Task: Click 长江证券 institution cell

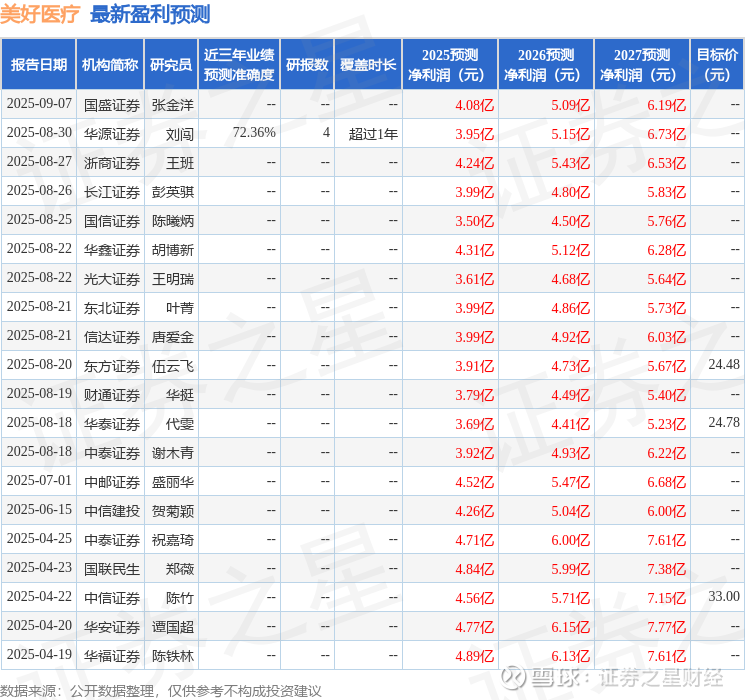Action: 112,192
